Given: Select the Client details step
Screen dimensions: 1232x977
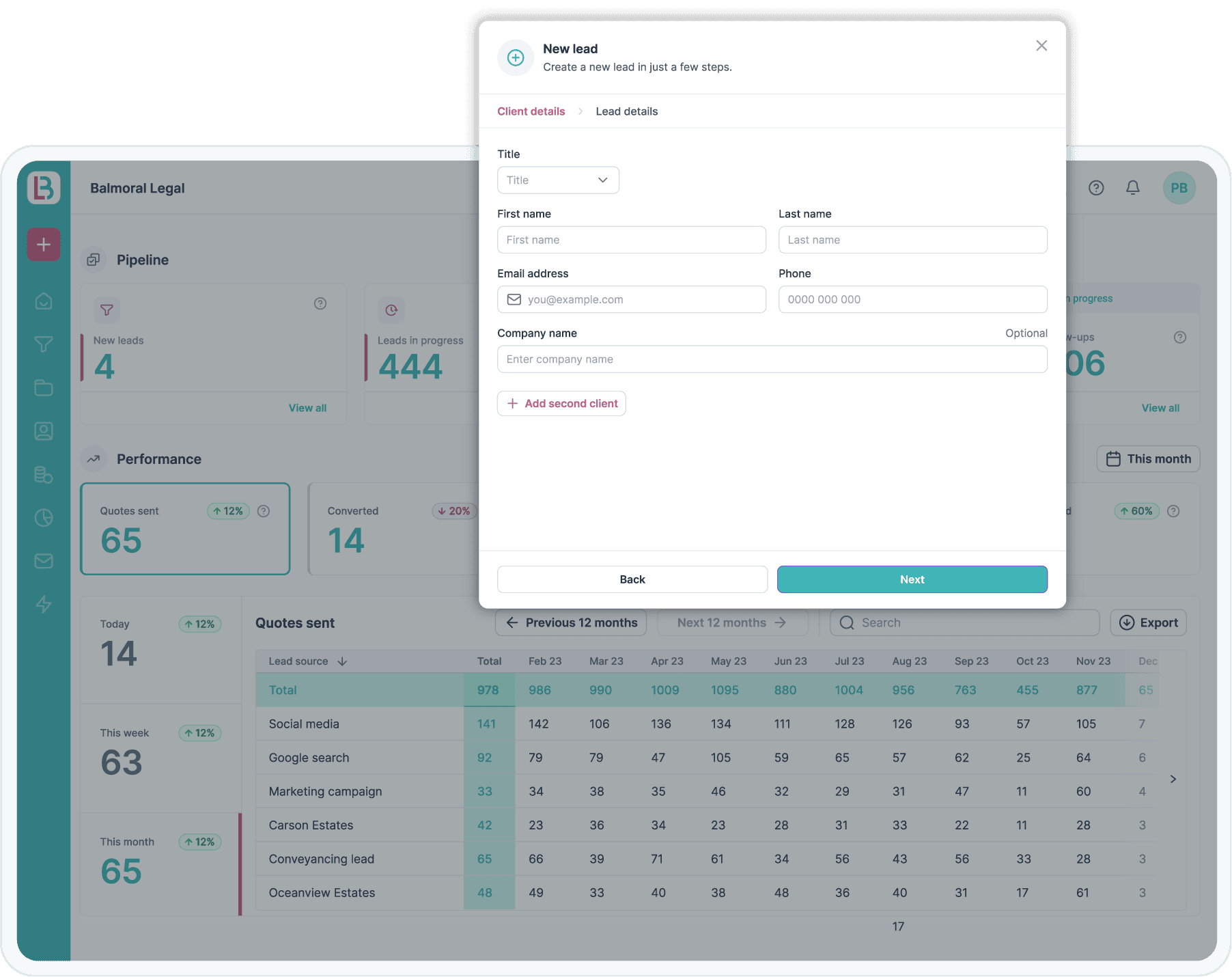Looking at the screenshot, I should pyautogui.click(x=531, y=111).
